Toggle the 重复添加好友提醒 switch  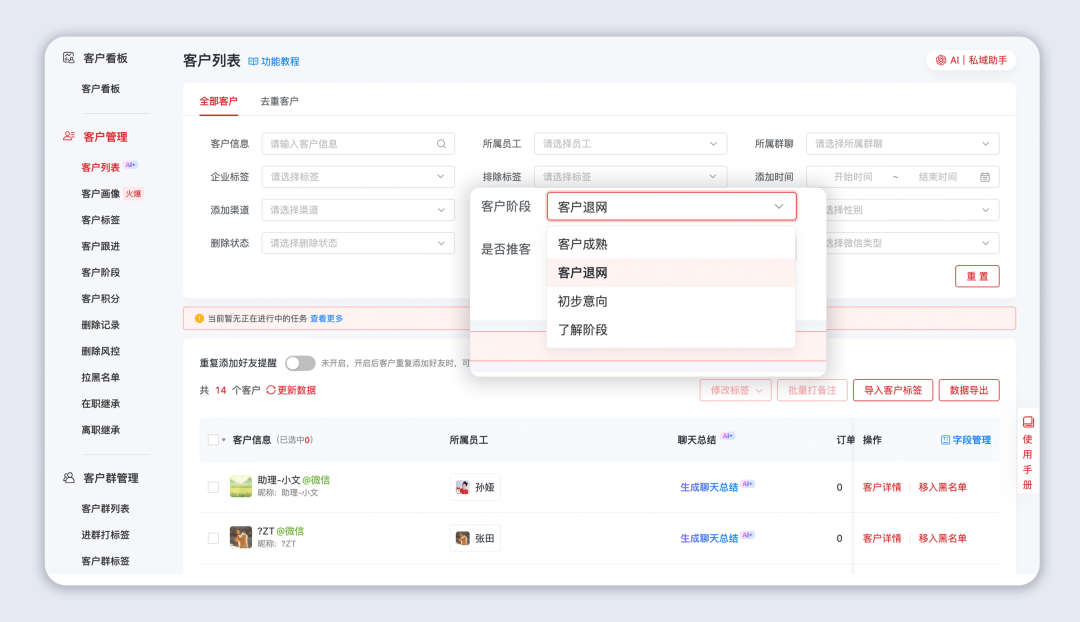(x=300, y=363)
